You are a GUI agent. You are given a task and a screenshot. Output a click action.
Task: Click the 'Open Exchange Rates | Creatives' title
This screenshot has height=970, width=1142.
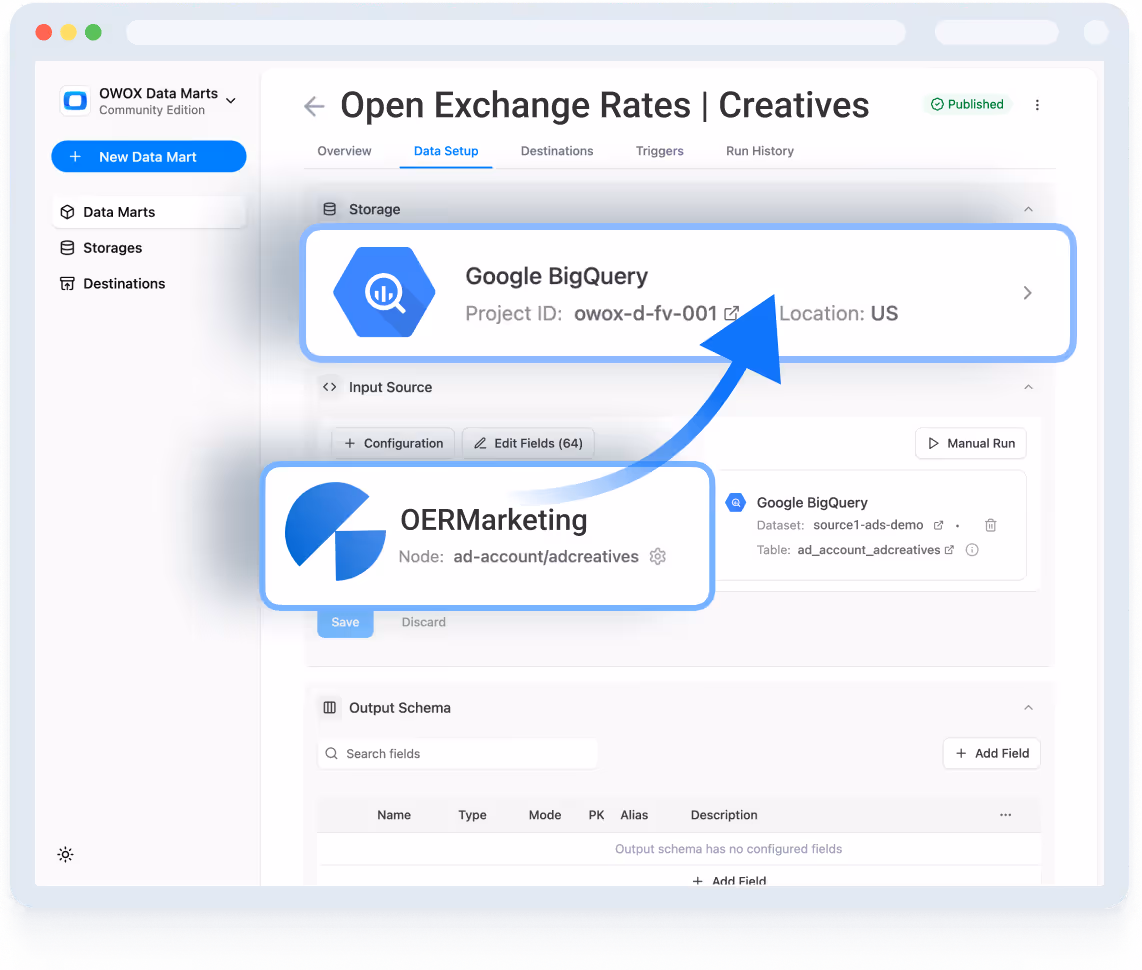tap(605, 105)
